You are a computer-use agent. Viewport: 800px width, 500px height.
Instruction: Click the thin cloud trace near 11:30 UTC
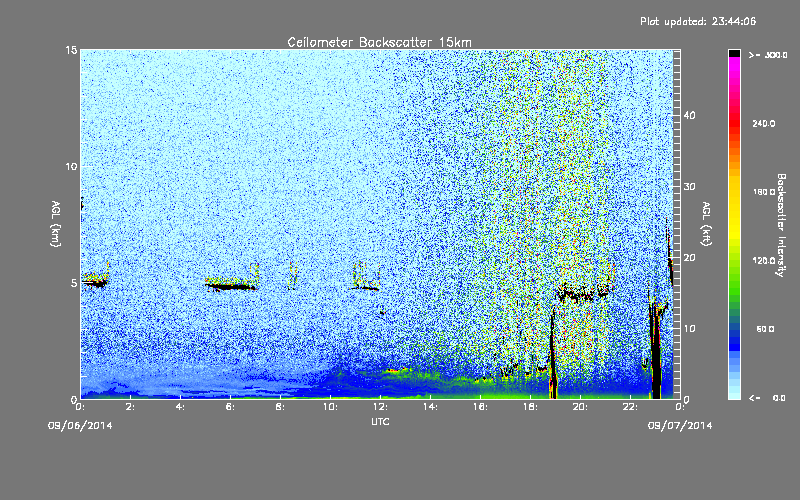point(365,288)
